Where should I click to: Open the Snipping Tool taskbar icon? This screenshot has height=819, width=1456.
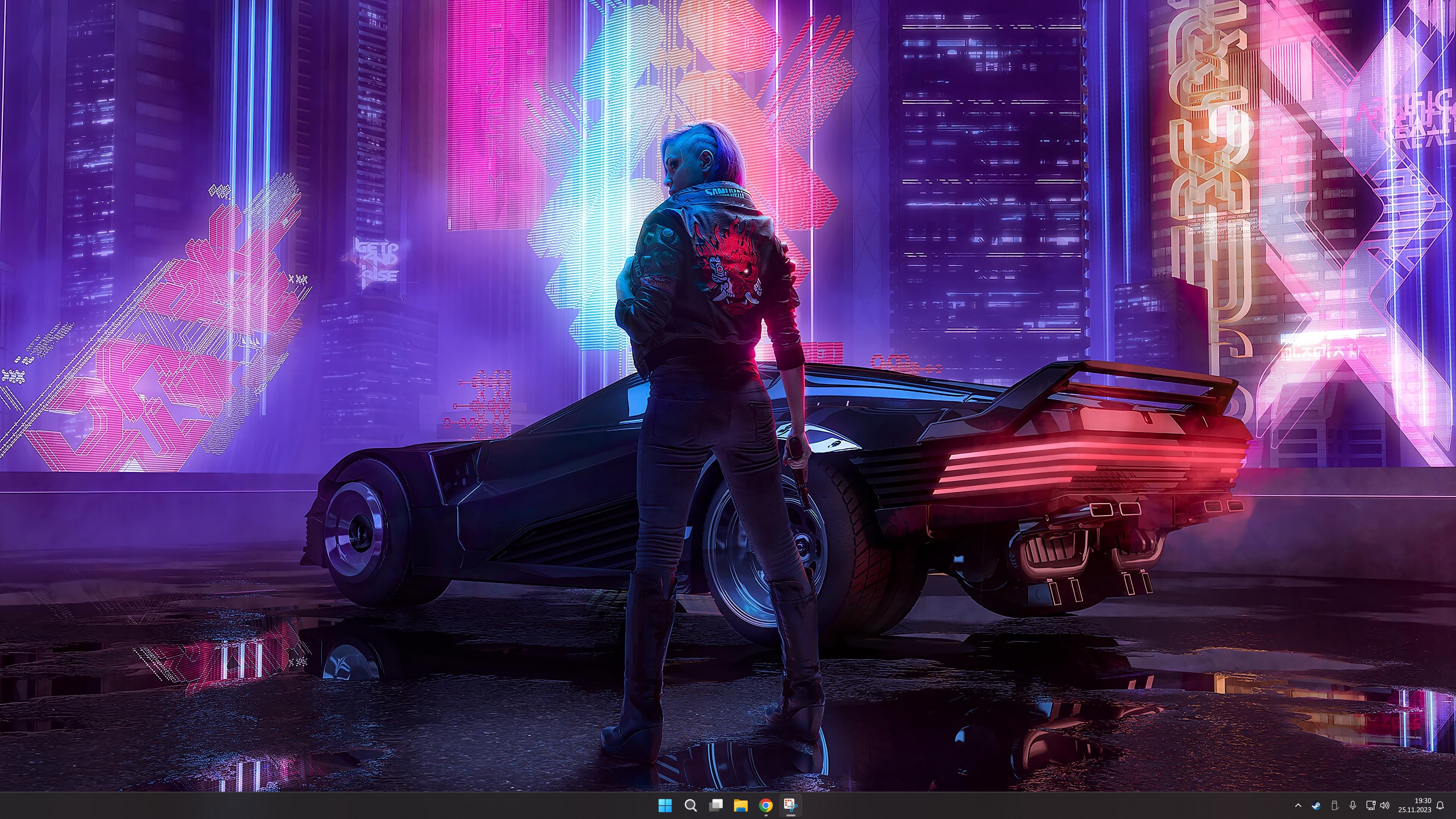coord(790,805)
